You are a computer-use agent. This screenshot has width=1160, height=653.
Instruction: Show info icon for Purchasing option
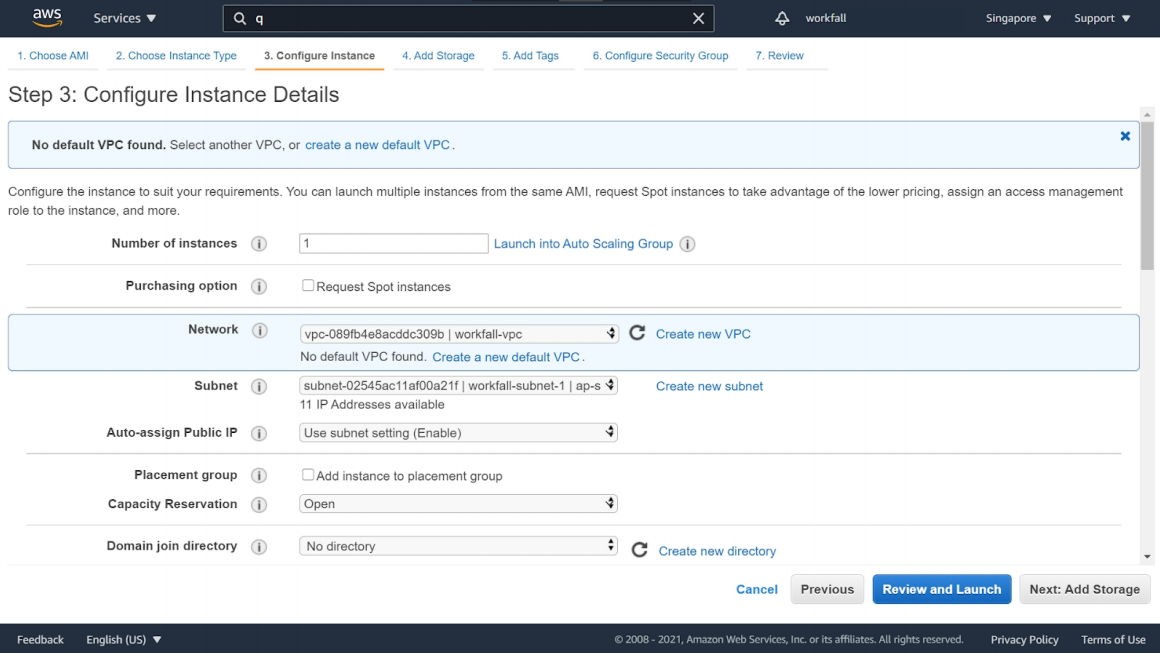tap(259, 287)
